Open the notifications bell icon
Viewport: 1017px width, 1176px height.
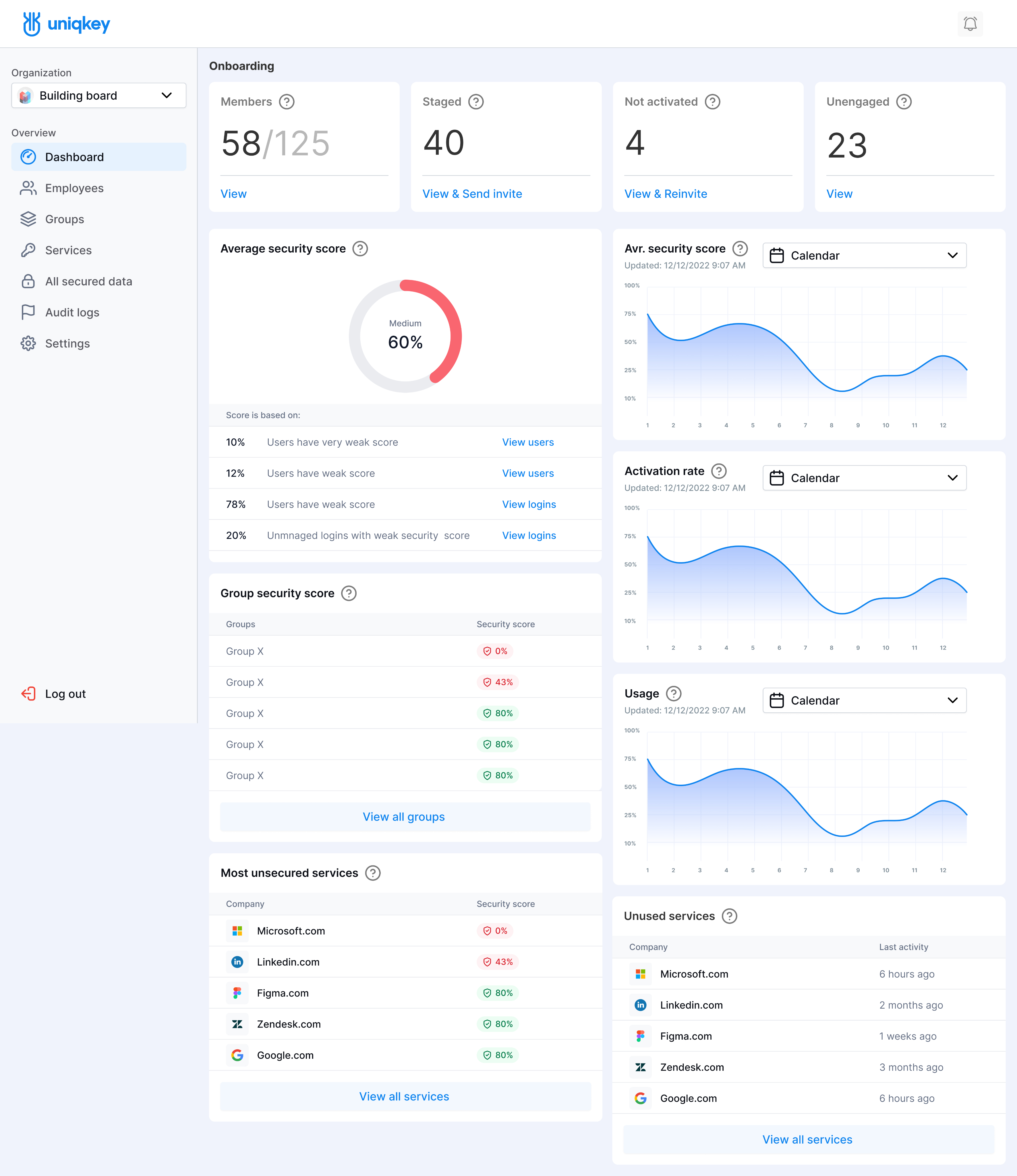click(970, 24)
